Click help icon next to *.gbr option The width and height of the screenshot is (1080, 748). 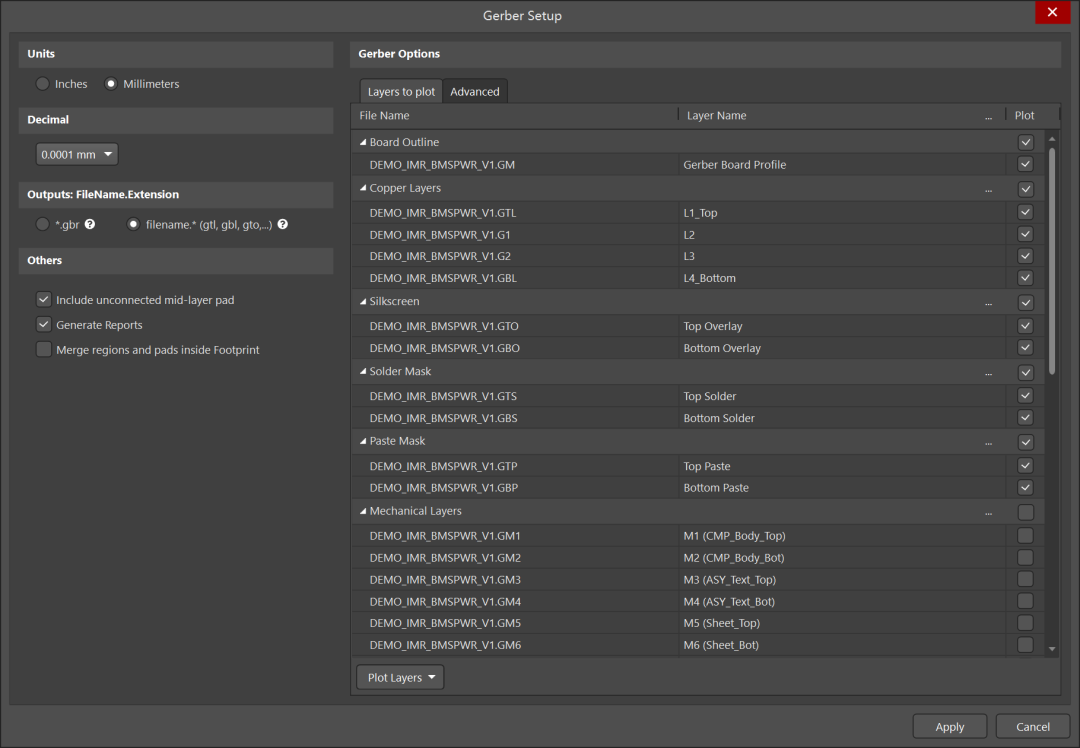coord(90,224)
